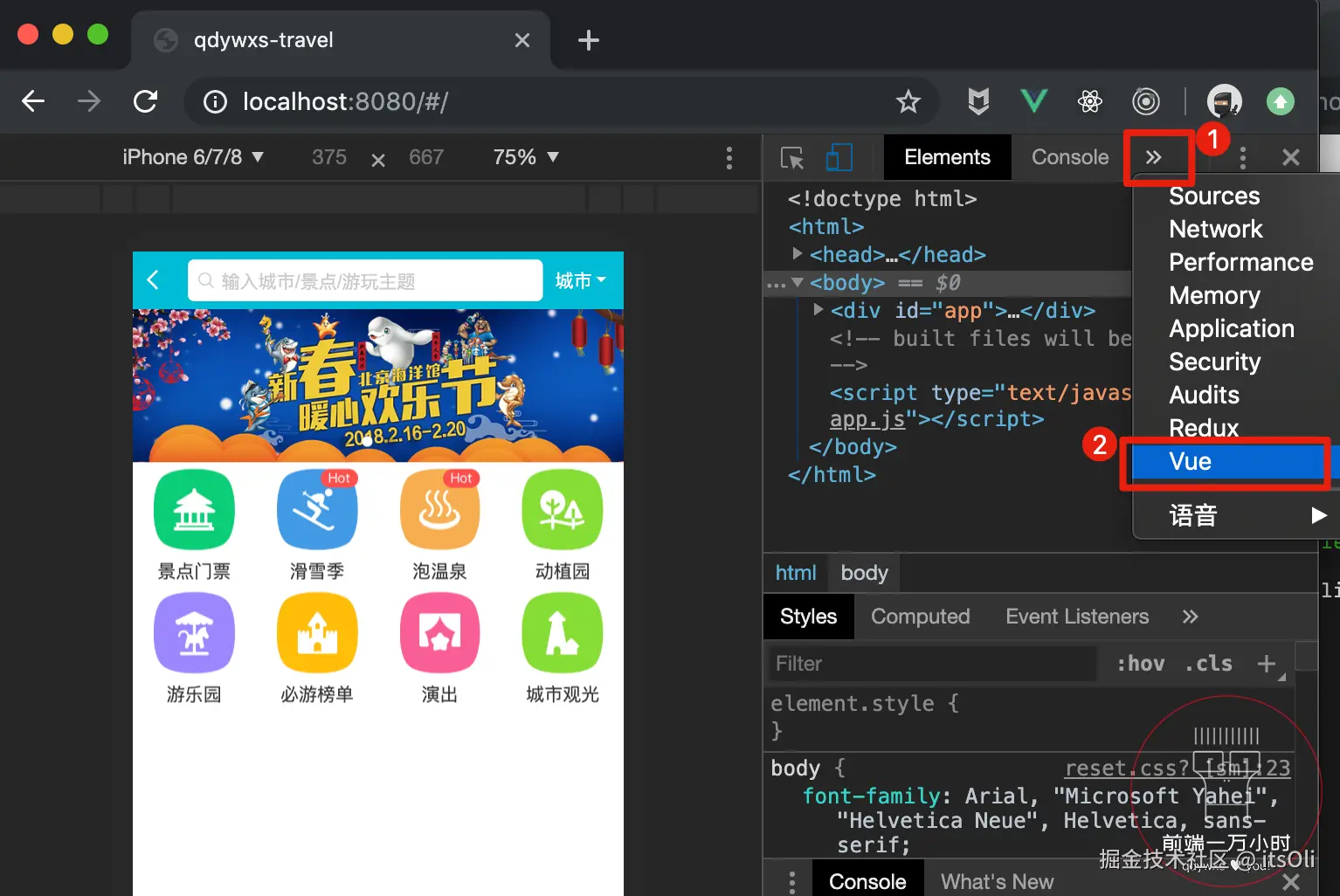
Task: Select Sources from the overflow menu
Action: click(1214, 196)
